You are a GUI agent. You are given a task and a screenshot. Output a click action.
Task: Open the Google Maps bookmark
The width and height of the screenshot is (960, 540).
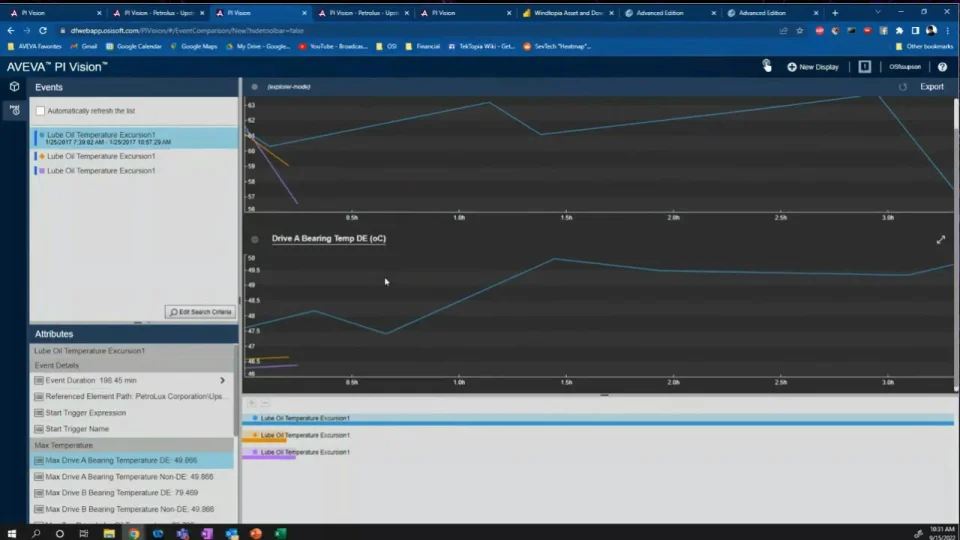pos(193,46)
